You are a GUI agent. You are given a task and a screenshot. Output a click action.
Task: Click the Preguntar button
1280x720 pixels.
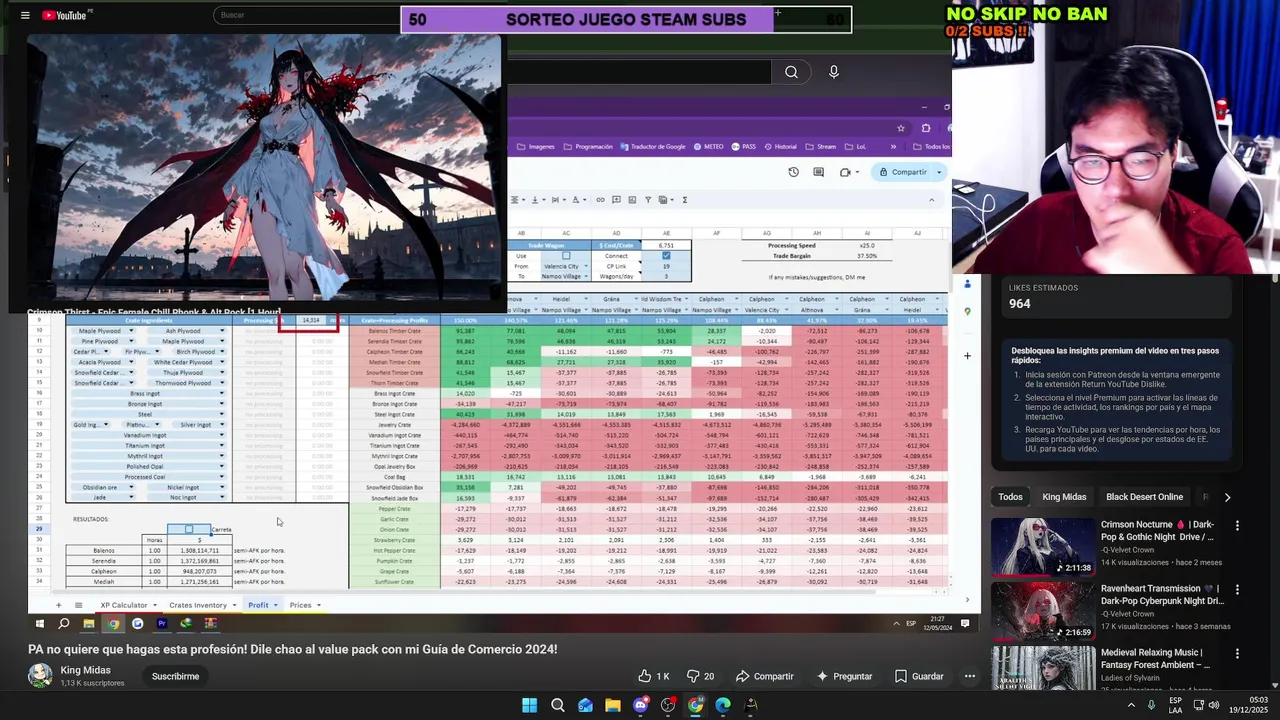coord(845,676)
